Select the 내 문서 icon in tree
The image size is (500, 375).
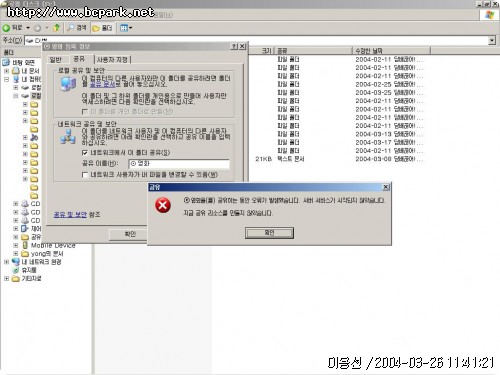tap(16, 71)
